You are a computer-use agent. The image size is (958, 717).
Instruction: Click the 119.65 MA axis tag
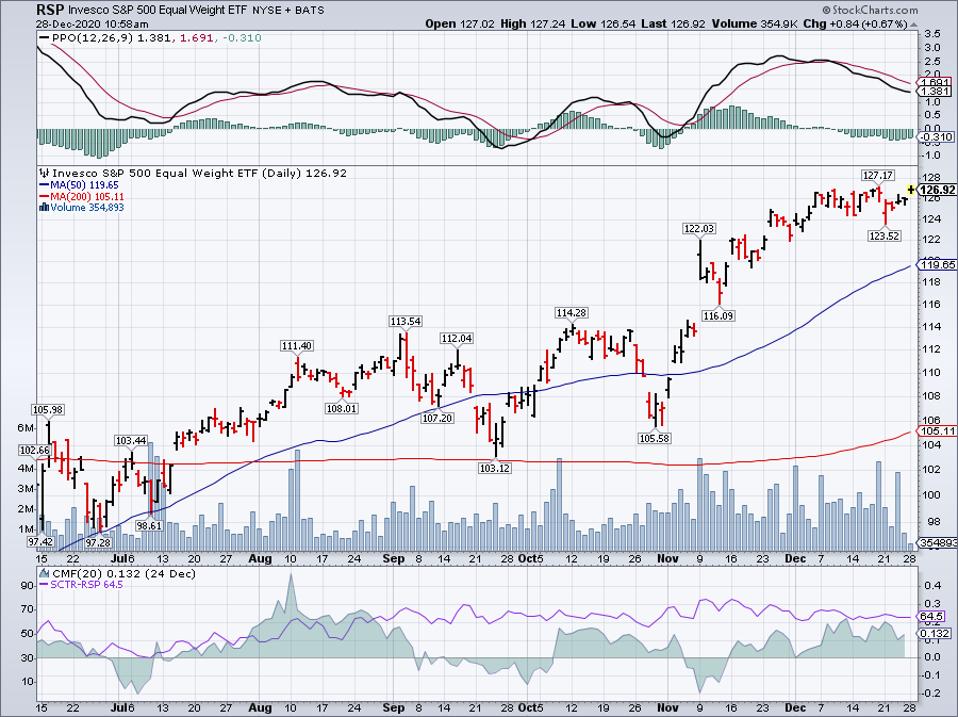pos(937,264)
